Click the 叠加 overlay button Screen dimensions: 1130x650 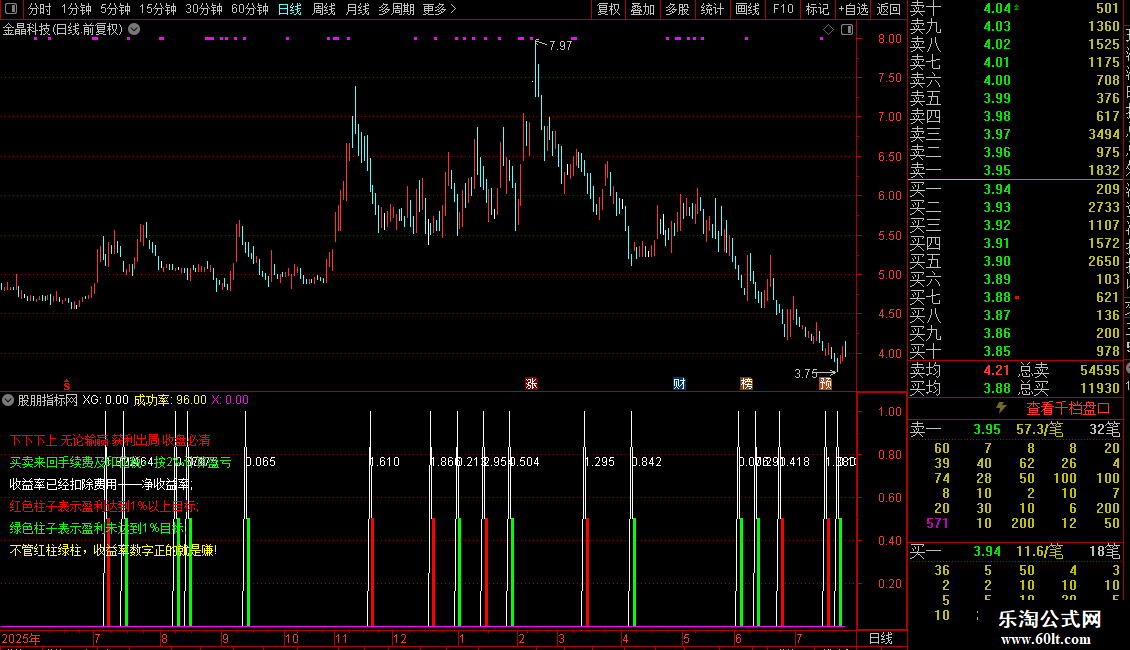(643, 9)
